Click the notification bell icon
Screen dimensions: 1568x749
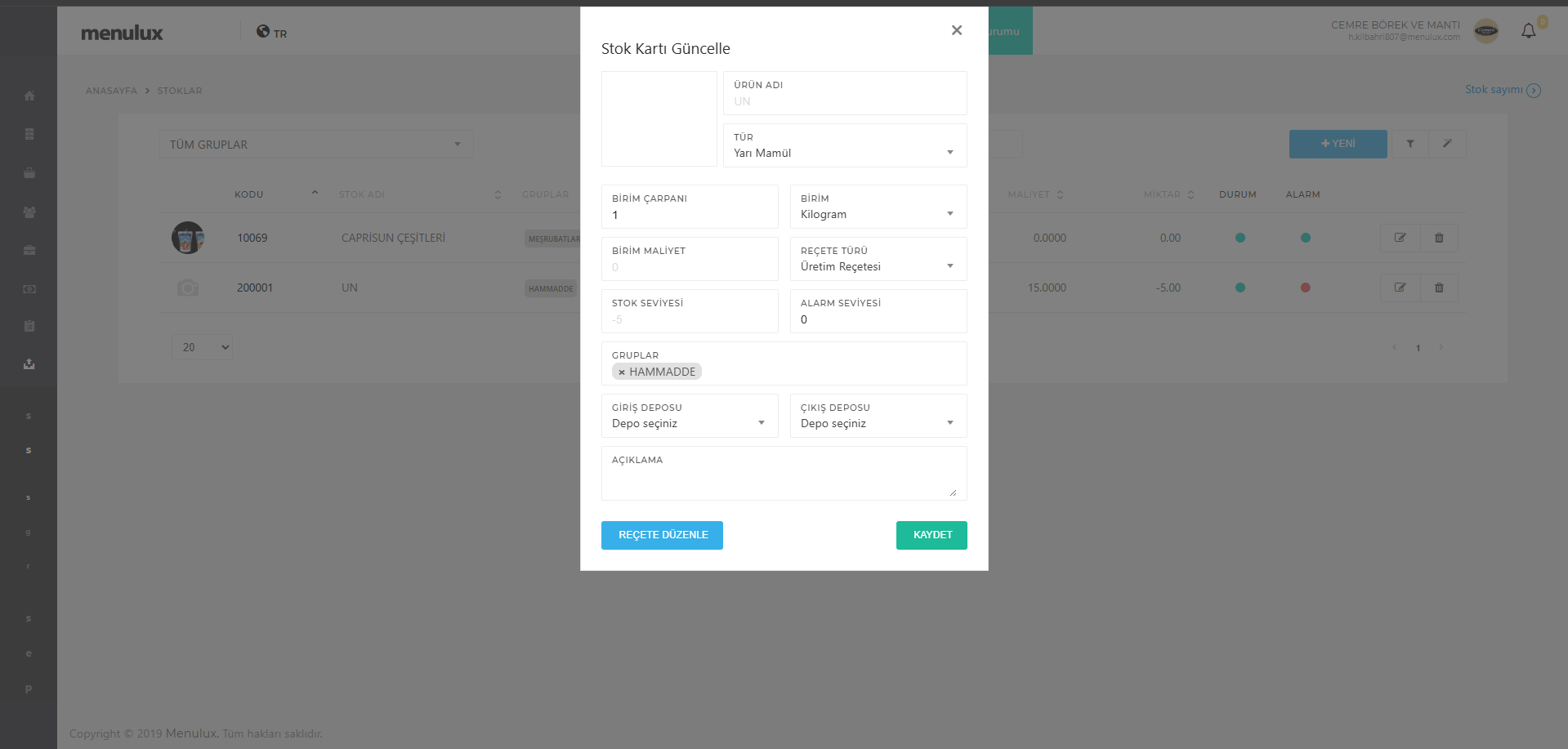pos(1529,31)
